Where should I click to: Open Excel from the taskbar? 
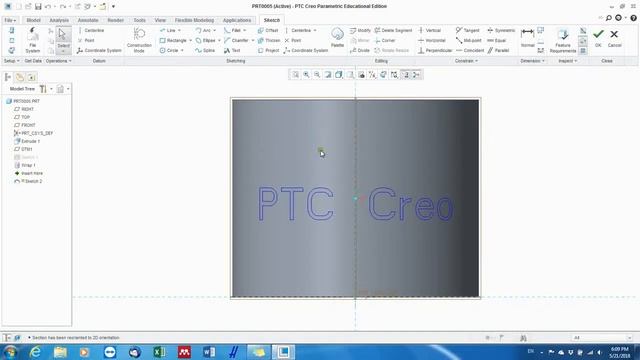tap(159, 352)
